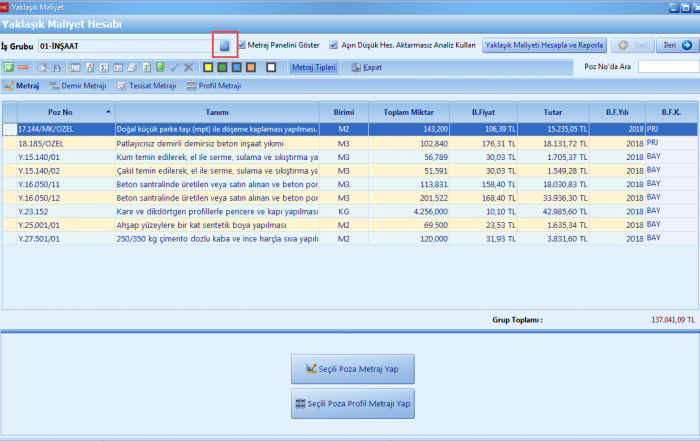
Task: Click the red X cancel icon
Action: point(188,67)
